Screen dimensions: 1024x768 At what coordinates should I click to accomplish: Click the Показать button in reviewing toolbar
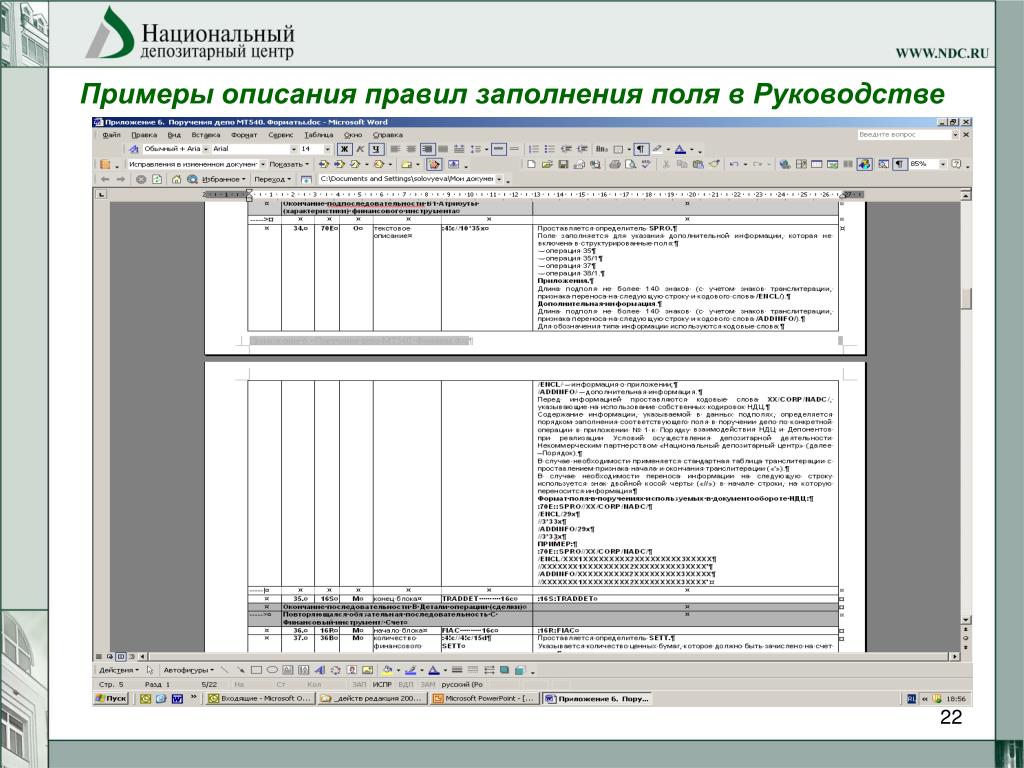click(290, 164)
